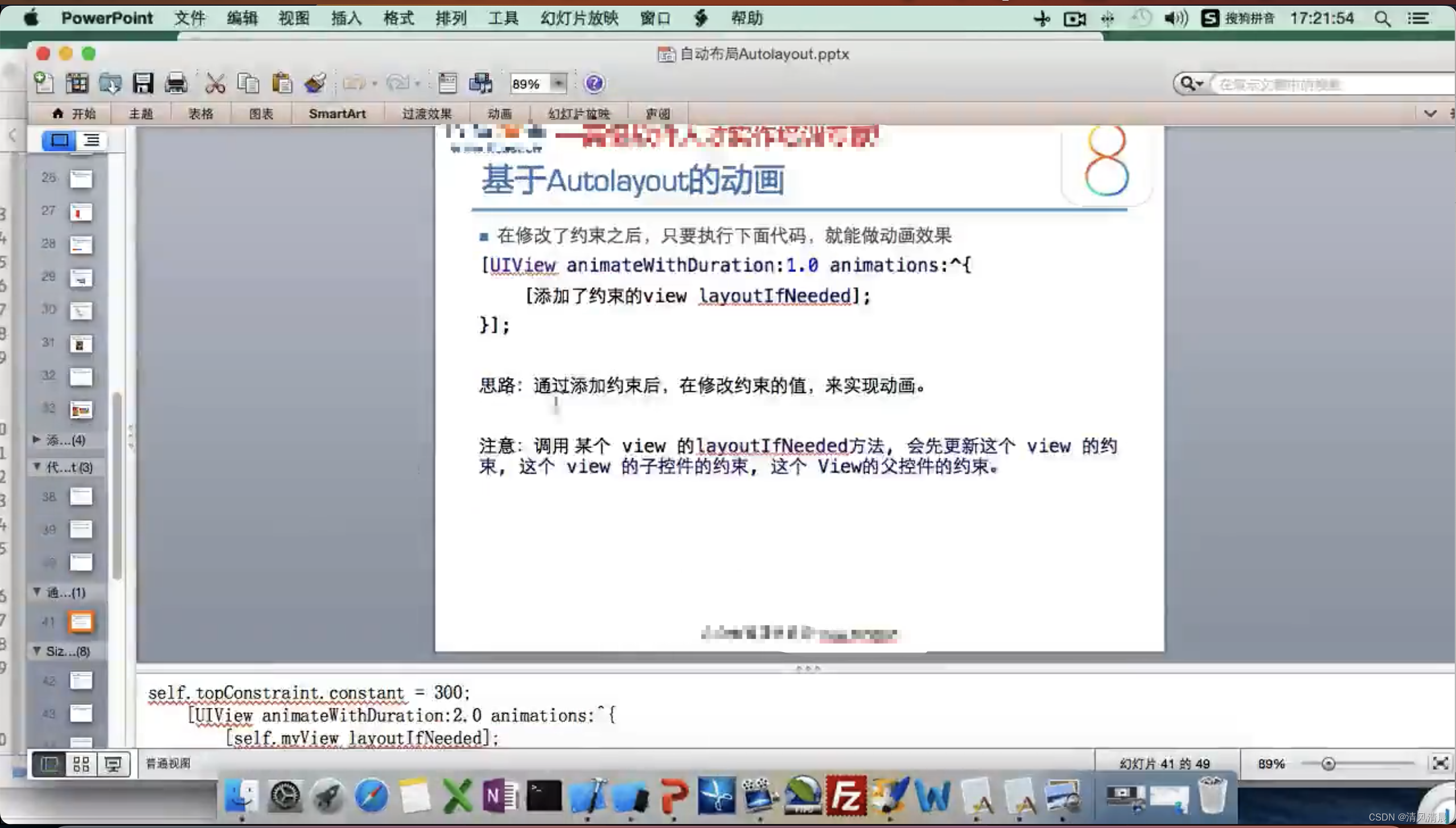The image size is (1456, 828).
Task: Expand the collapsed 添...(4) section
Action: pos(37,439)
